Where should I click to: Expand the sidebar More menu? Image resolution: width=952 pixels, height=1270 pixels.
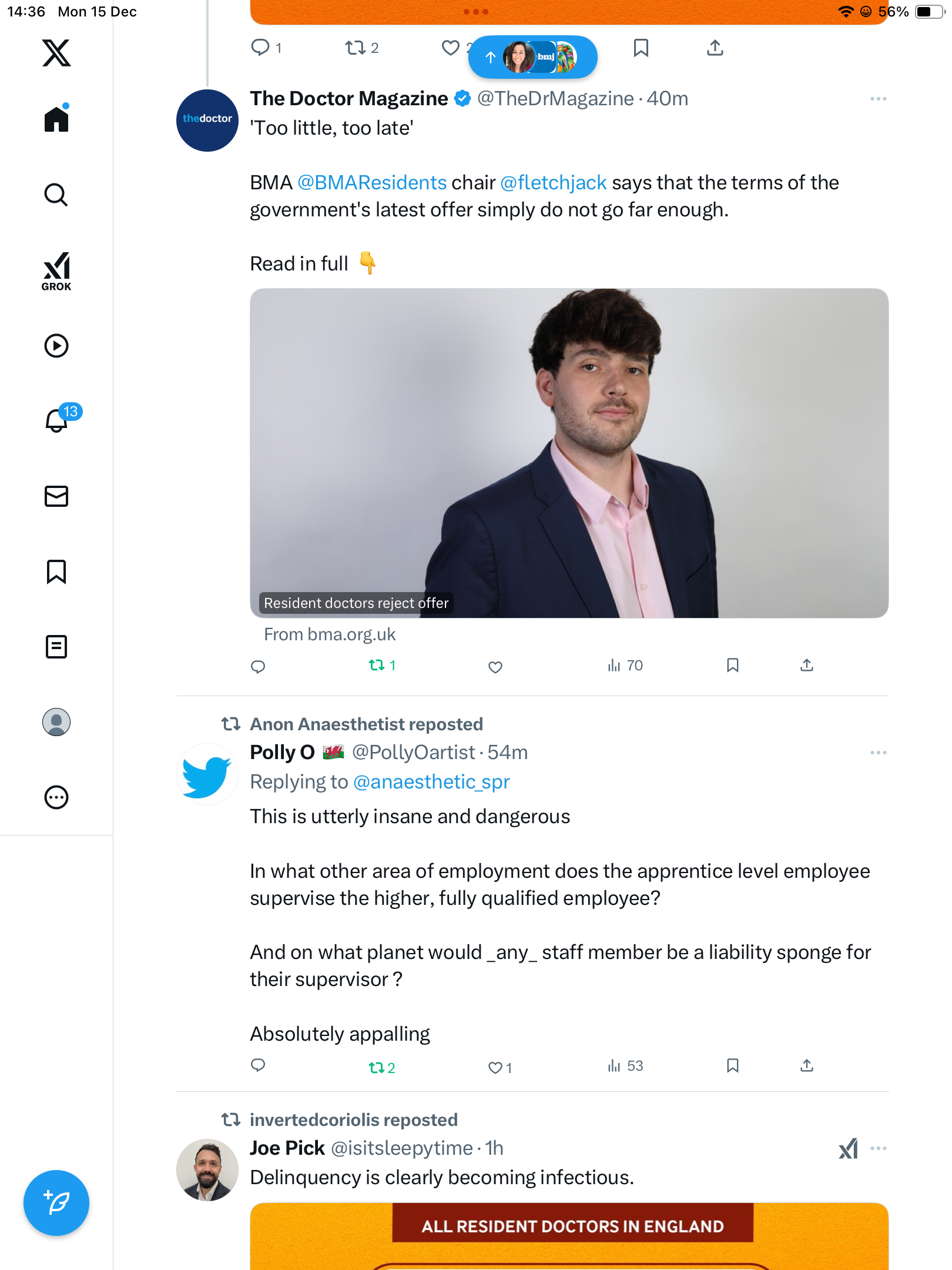[56, 797]
